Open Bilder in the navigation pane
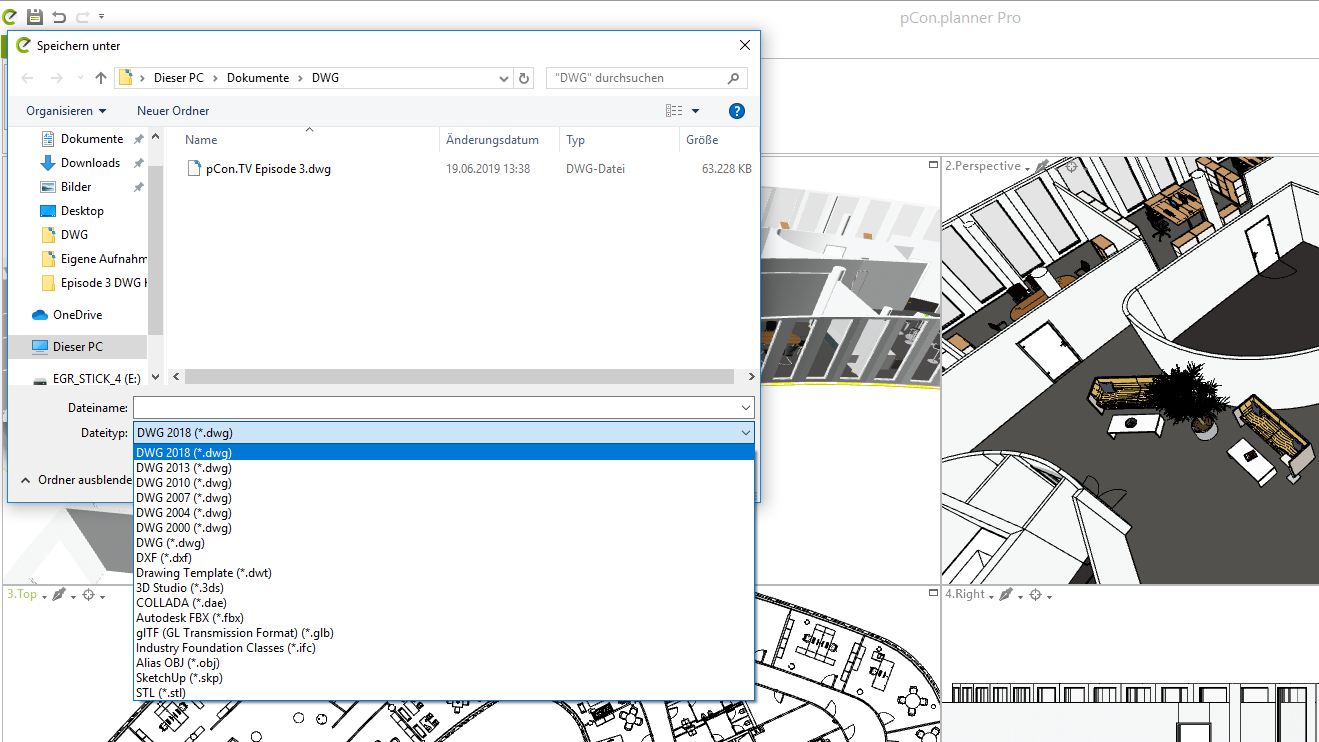The height and width of the screenshot is (742, 1319). (76, 187)
